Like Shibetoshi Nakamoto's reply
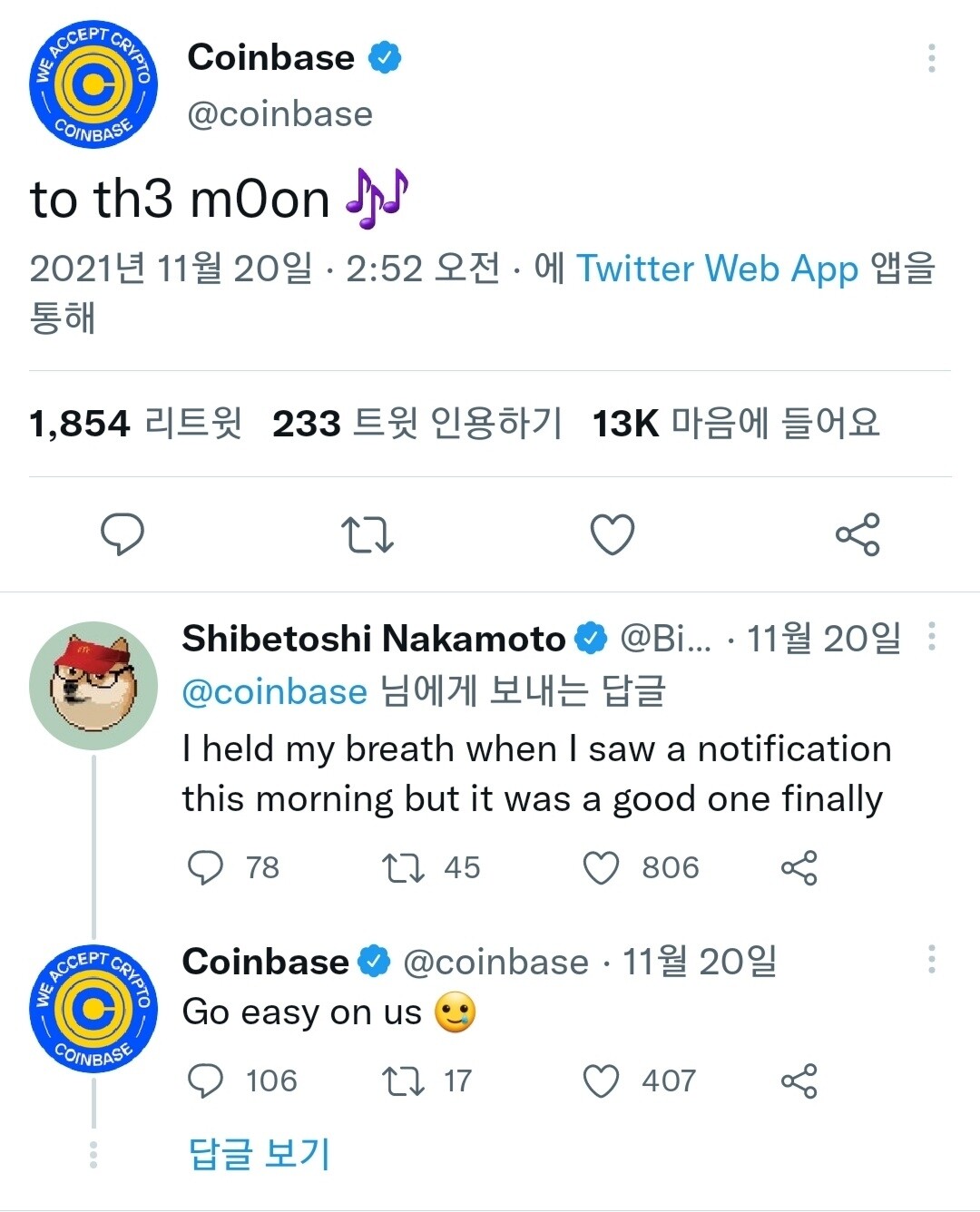980x1212 pixels. (x=600, y=867)
